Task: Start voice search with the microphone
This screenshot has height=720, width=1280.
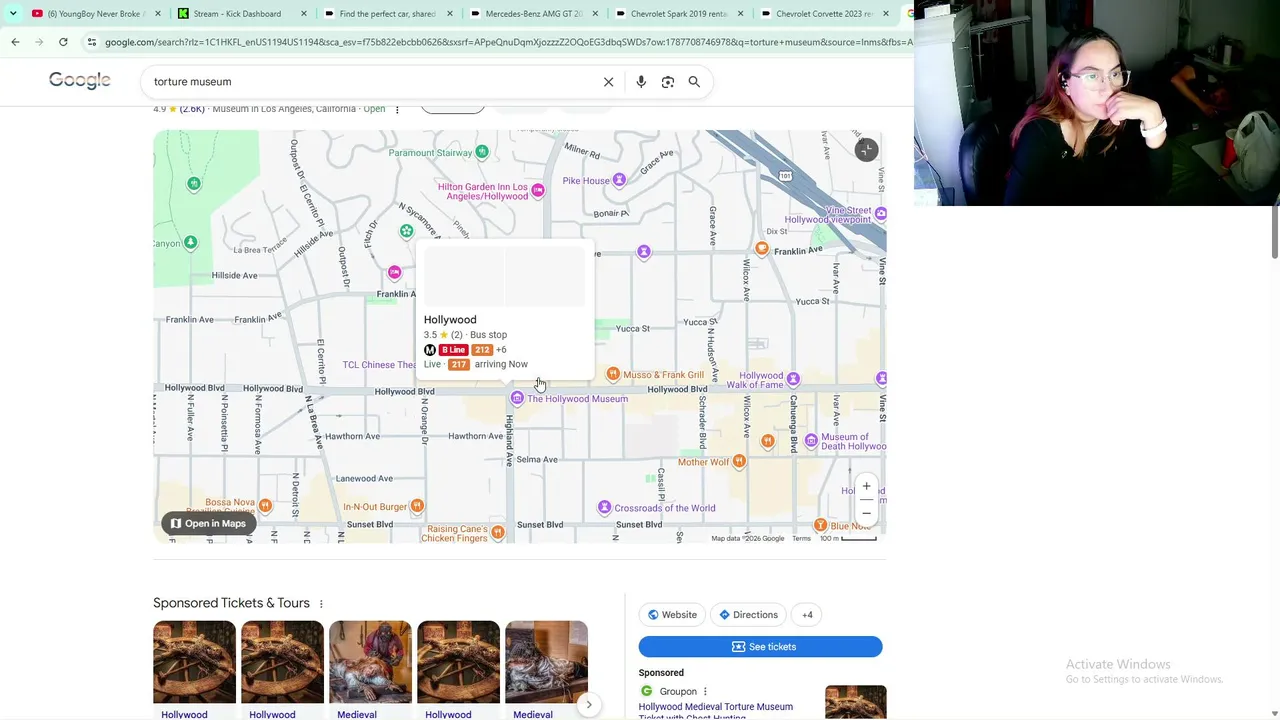Action: pos(641,82)
